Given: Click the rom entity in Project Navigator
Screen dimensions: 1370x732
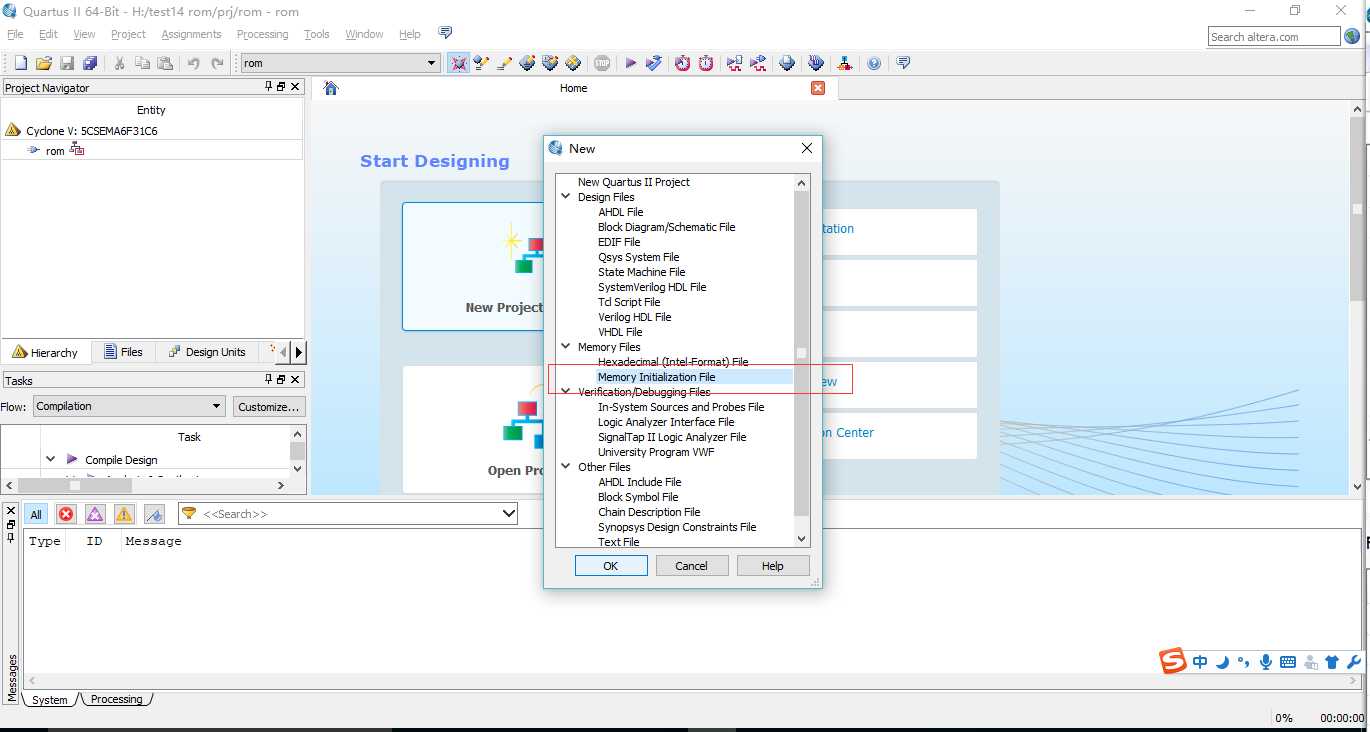Looking at the screenshot, I should (x=55, y=151).
